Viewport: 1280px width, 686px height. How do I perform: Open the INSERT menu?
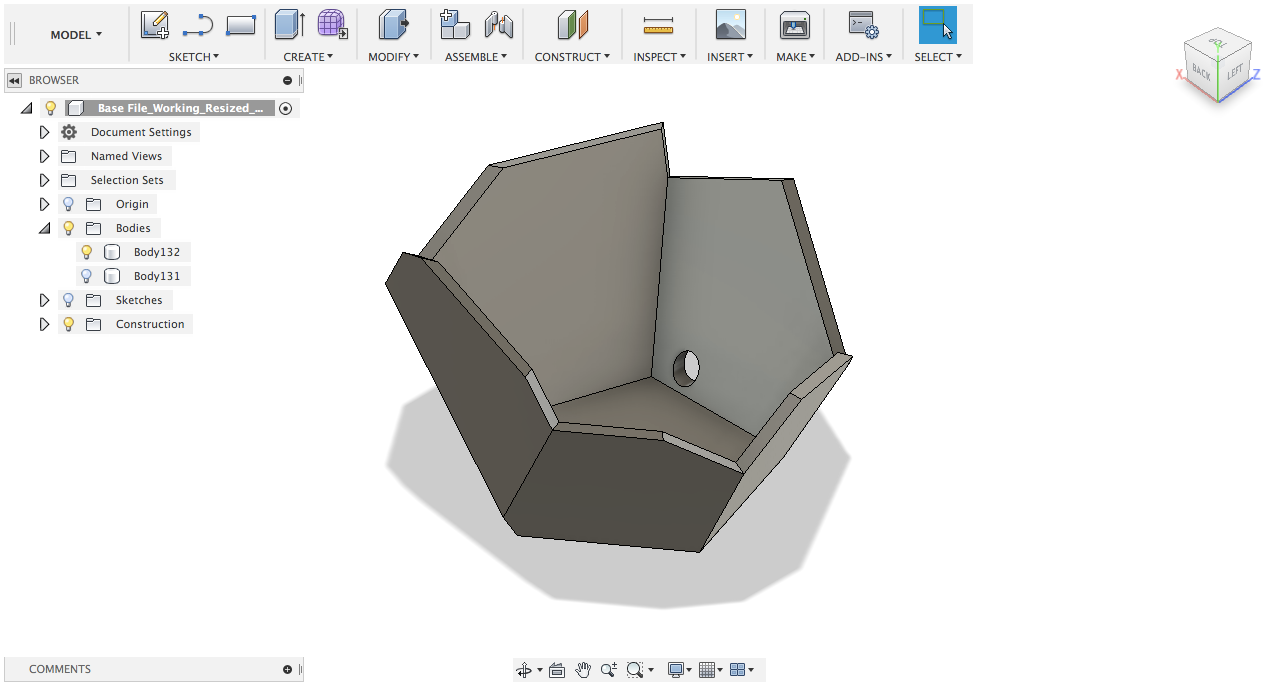pos(730,57)
